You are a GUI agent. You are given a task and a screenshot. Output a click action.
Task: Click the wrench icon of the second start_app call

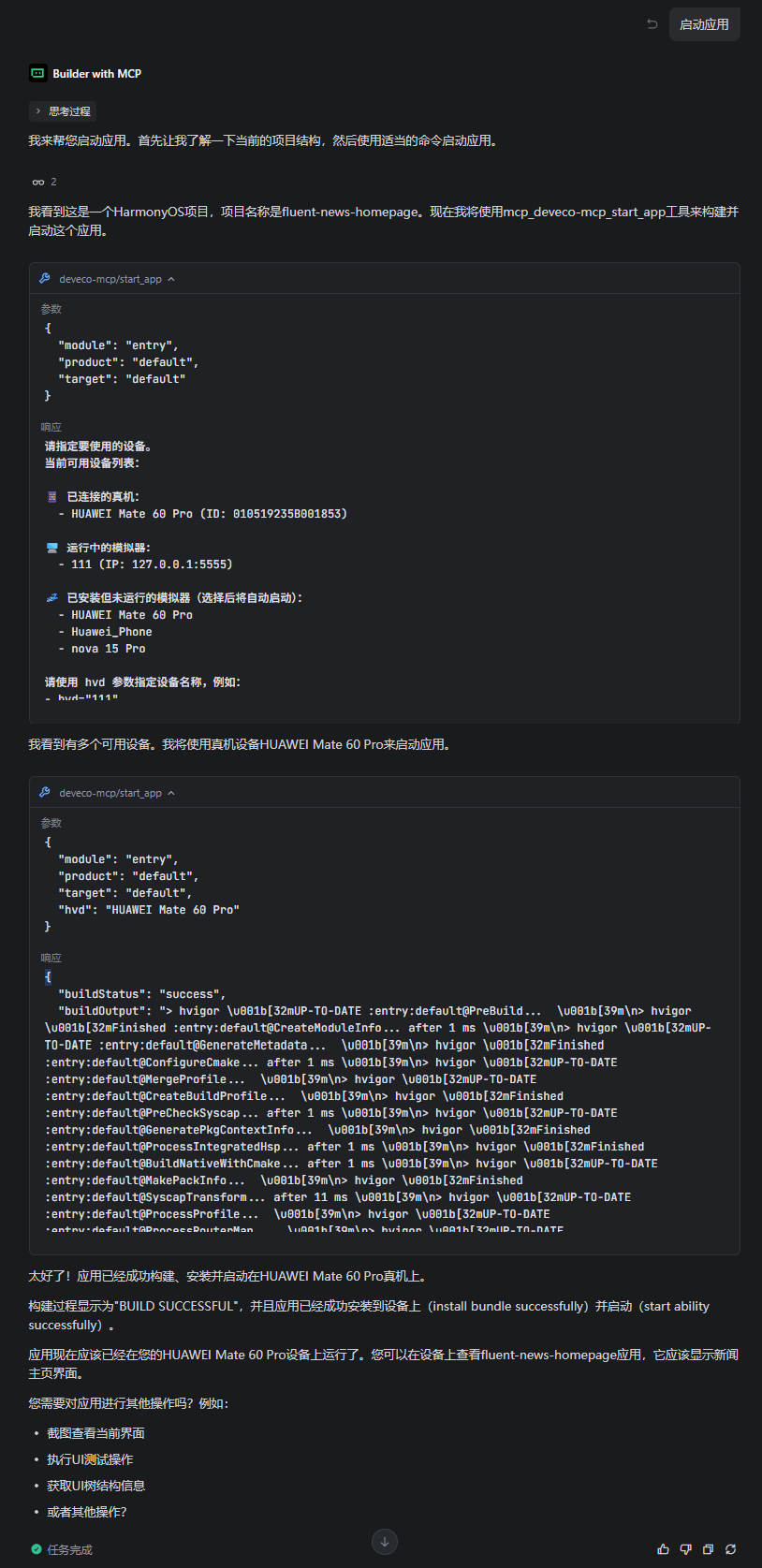[x=44, y=792]
